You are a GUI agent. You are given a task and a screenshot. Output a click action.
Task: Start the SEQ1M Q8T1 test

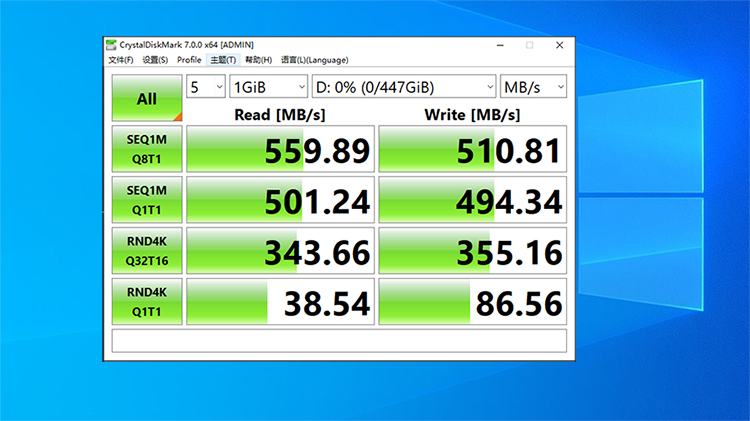(x=147, y=149)
